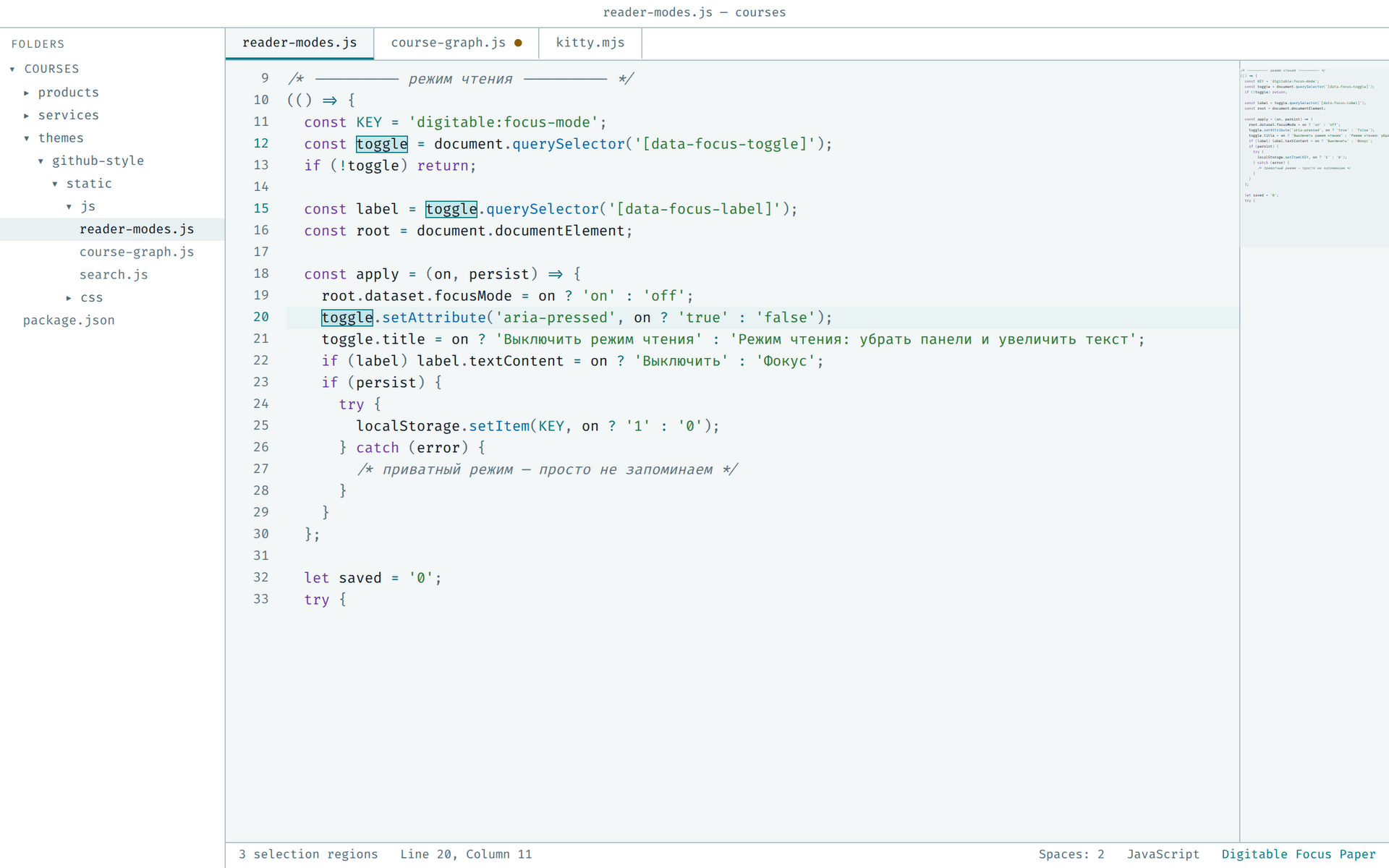The height and width of the screenshot is (868, 1389).
Task: Click 'setAttribute' on line 20
Action: click(434, 318)
